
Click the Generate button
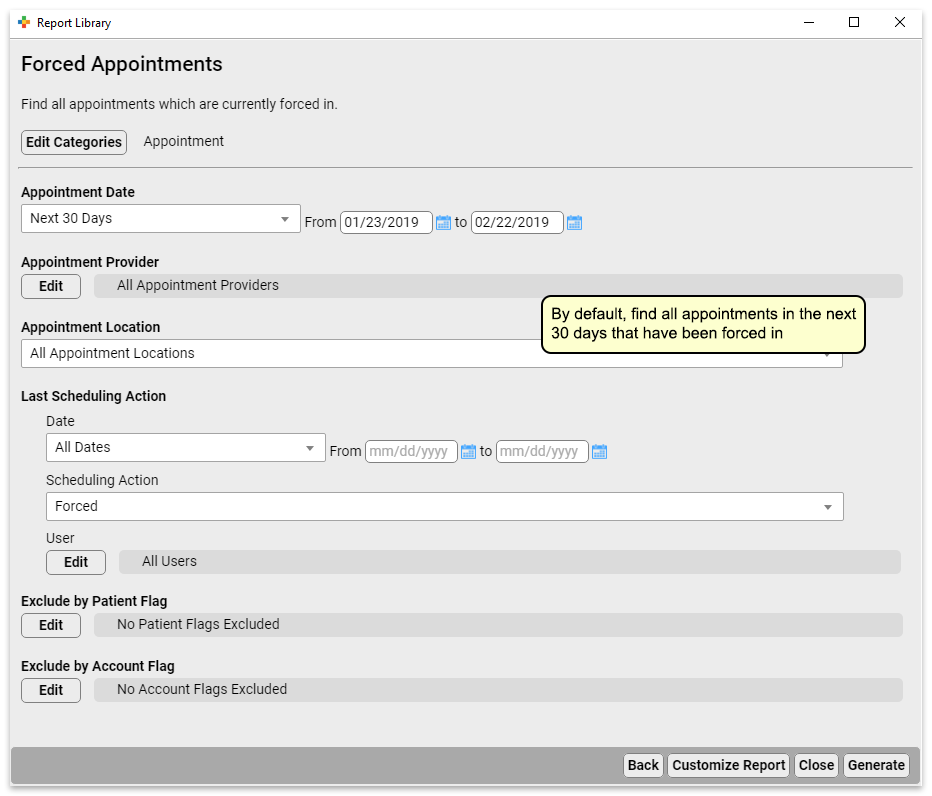876,765
